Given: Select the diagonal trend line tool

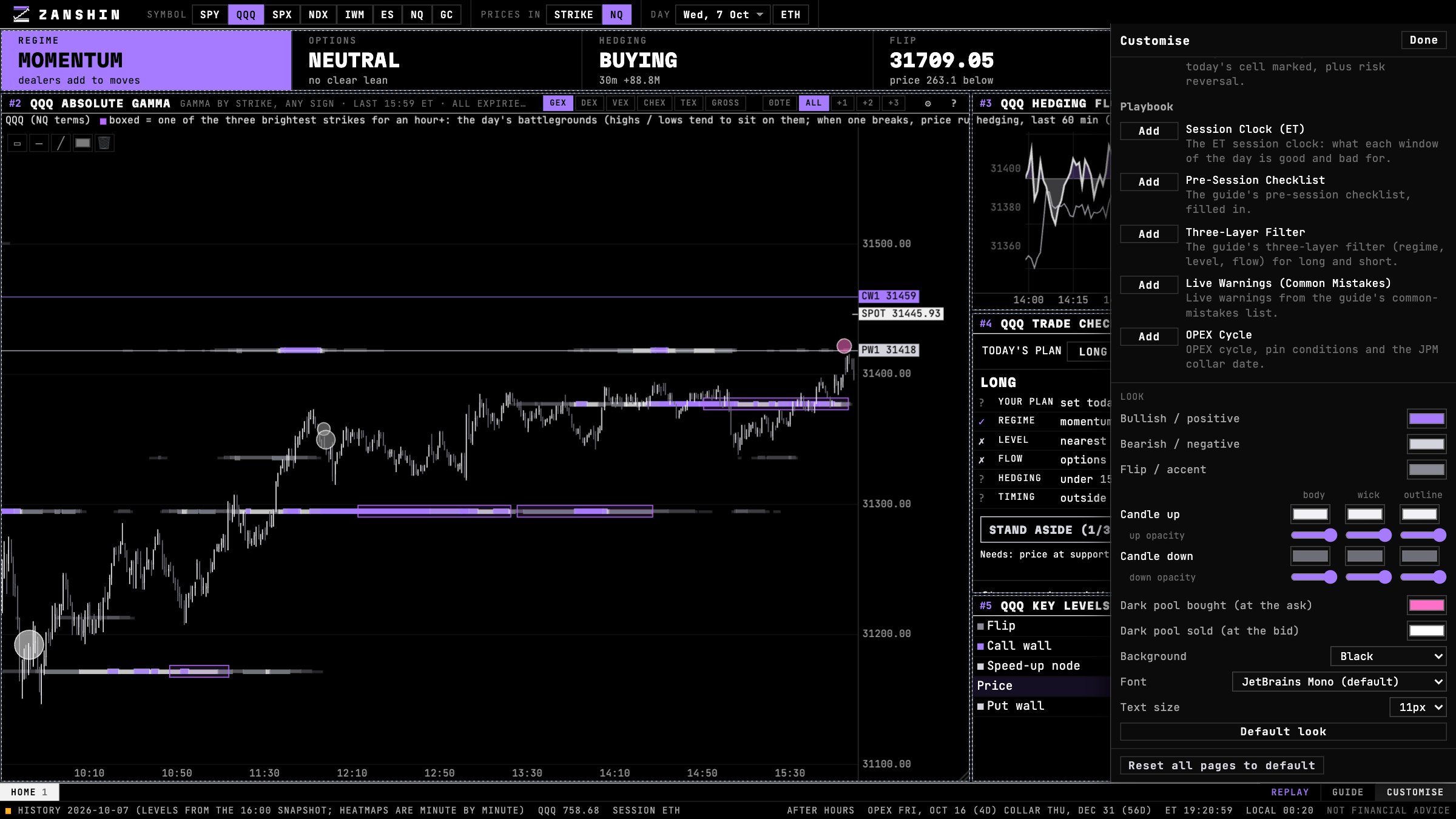Looking at the screenshot, I should (61, 143).
